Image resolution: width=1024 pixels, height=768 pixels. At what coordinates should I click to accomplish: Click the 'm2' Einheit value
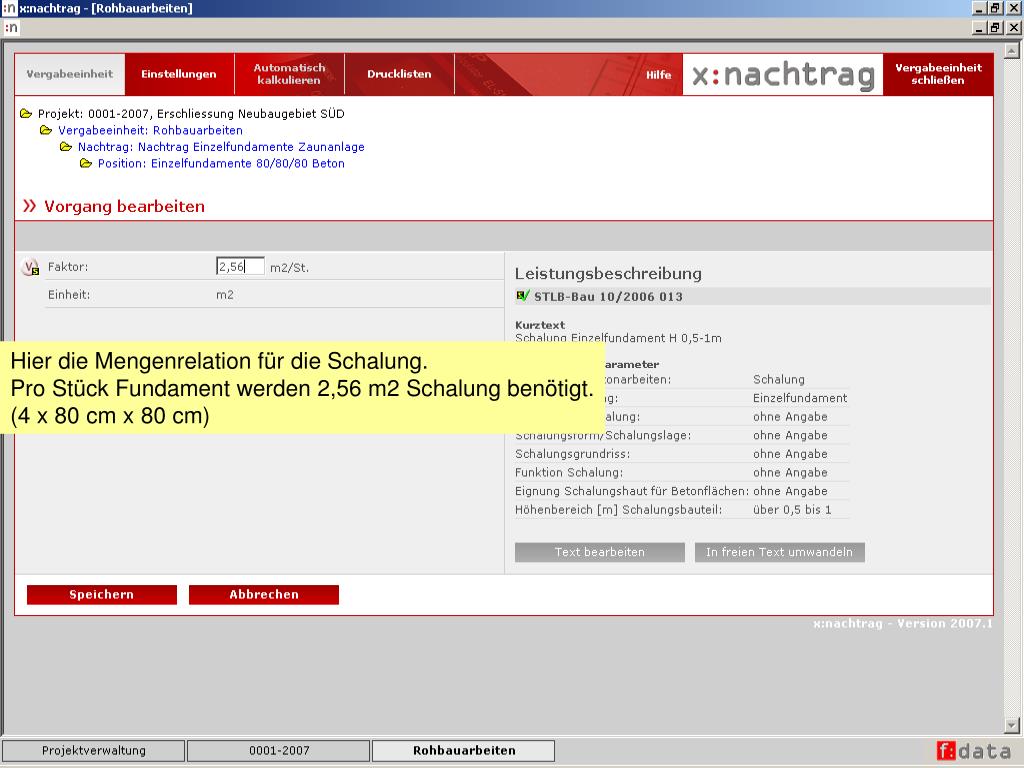point(225,295)
